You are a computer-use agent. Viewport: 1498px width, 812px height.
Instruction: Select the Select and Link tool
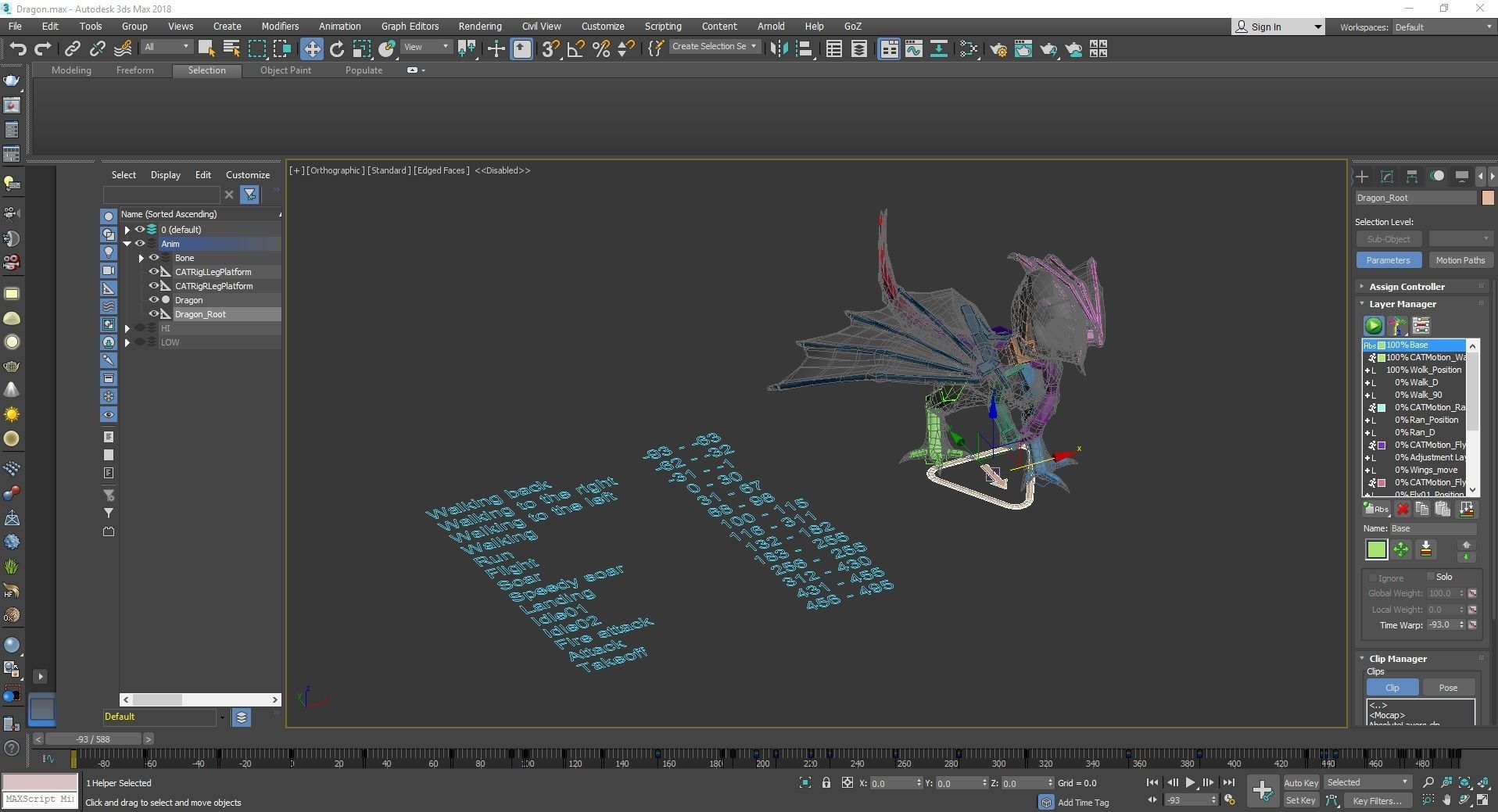click(x=72, y=49)
